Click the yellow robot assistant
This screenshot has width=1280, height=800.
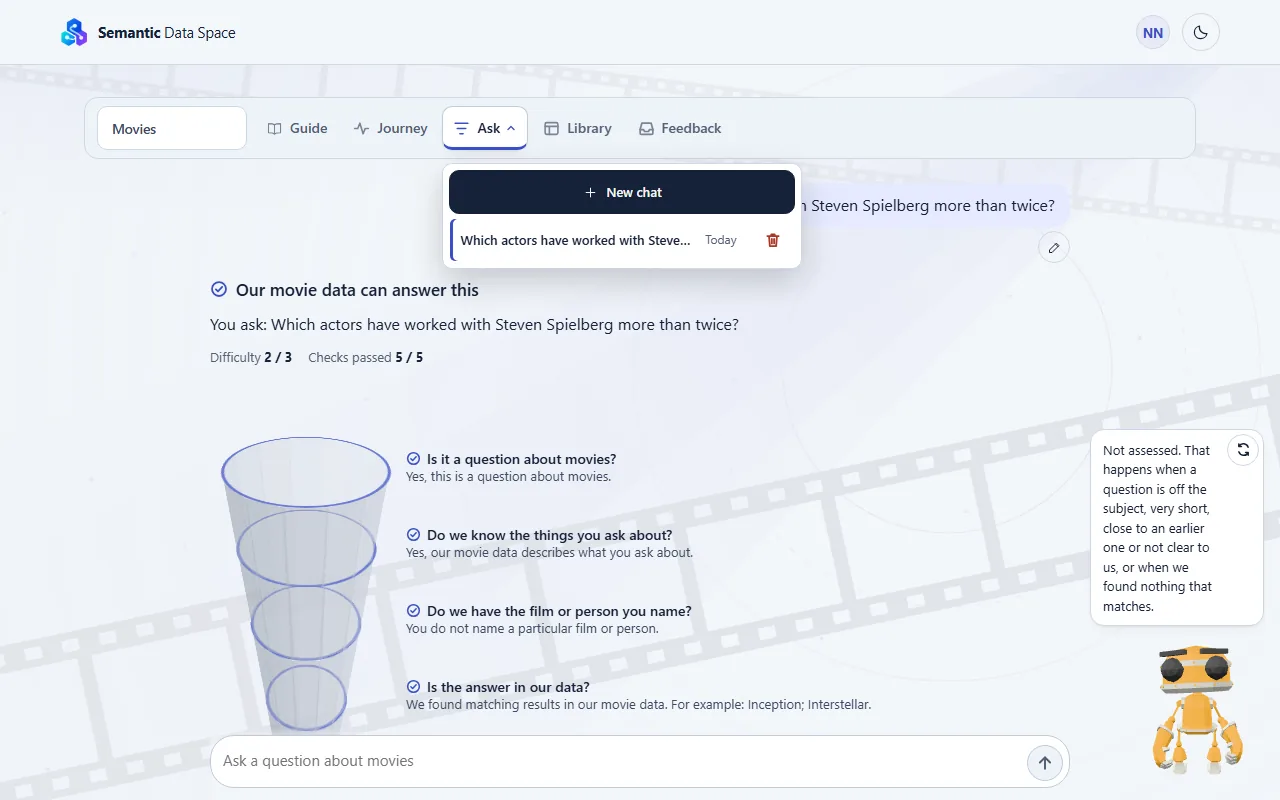1197,709
